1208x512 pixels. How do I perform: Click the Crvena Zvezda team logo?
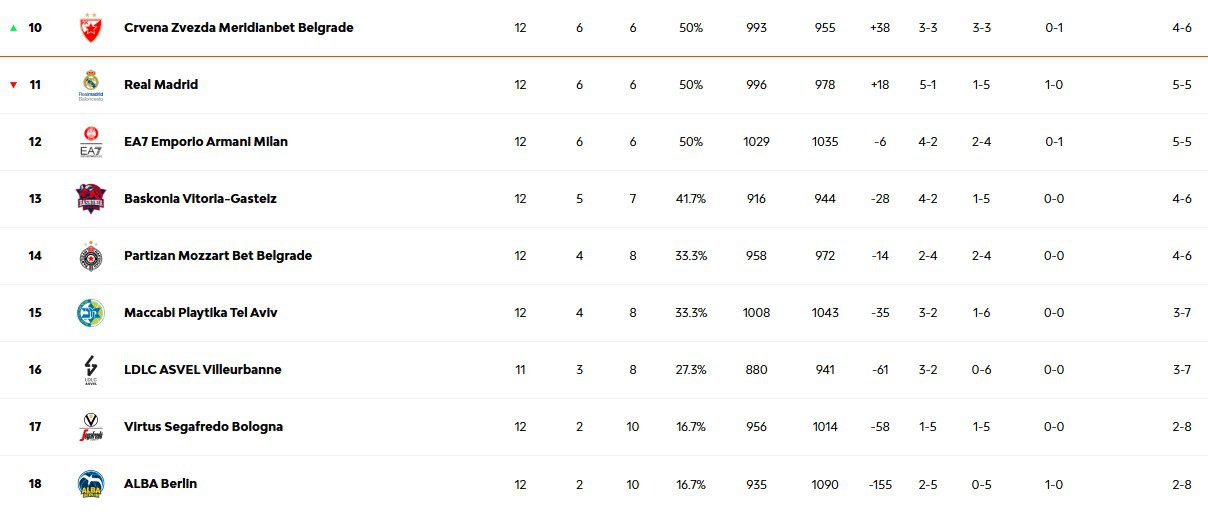90,28
